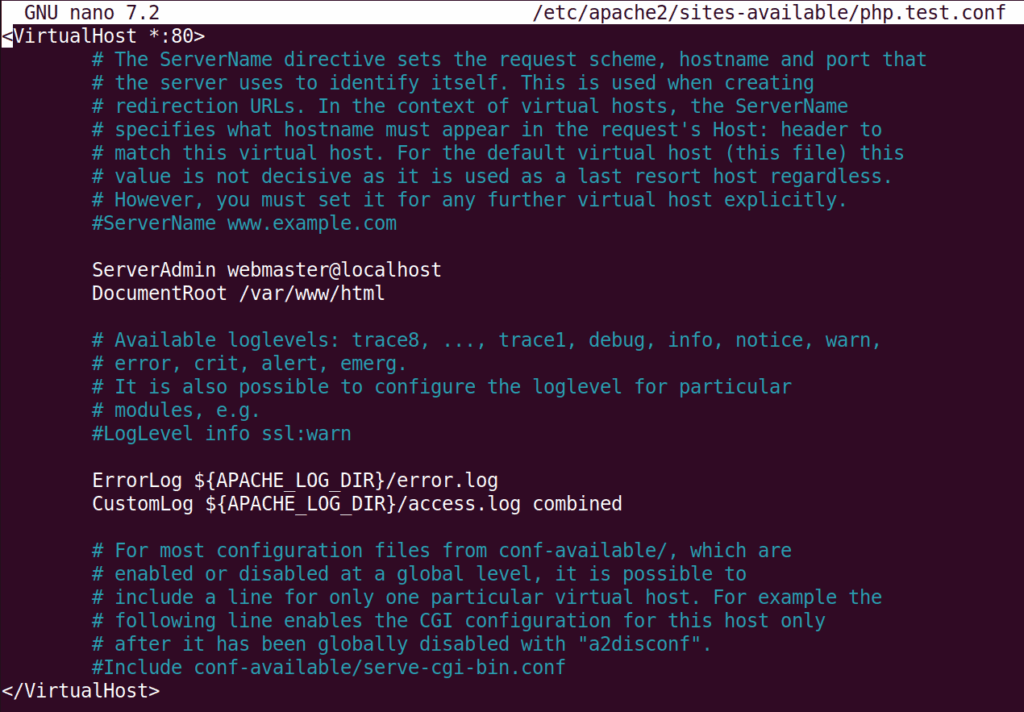Click the closing </VirtualHost> tag
The height and width of the screenshot is (712, 1024).
tap(81, 690)
